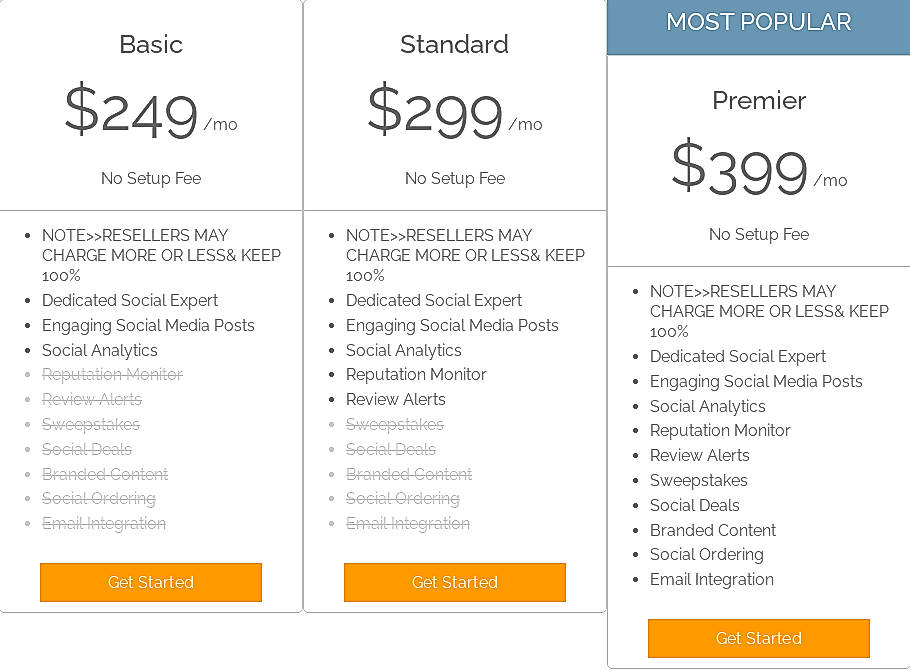Select Review Alerts in Premier column
This screenshot has width=910, height=672.
pyautogui.click(x=700, y=455)
